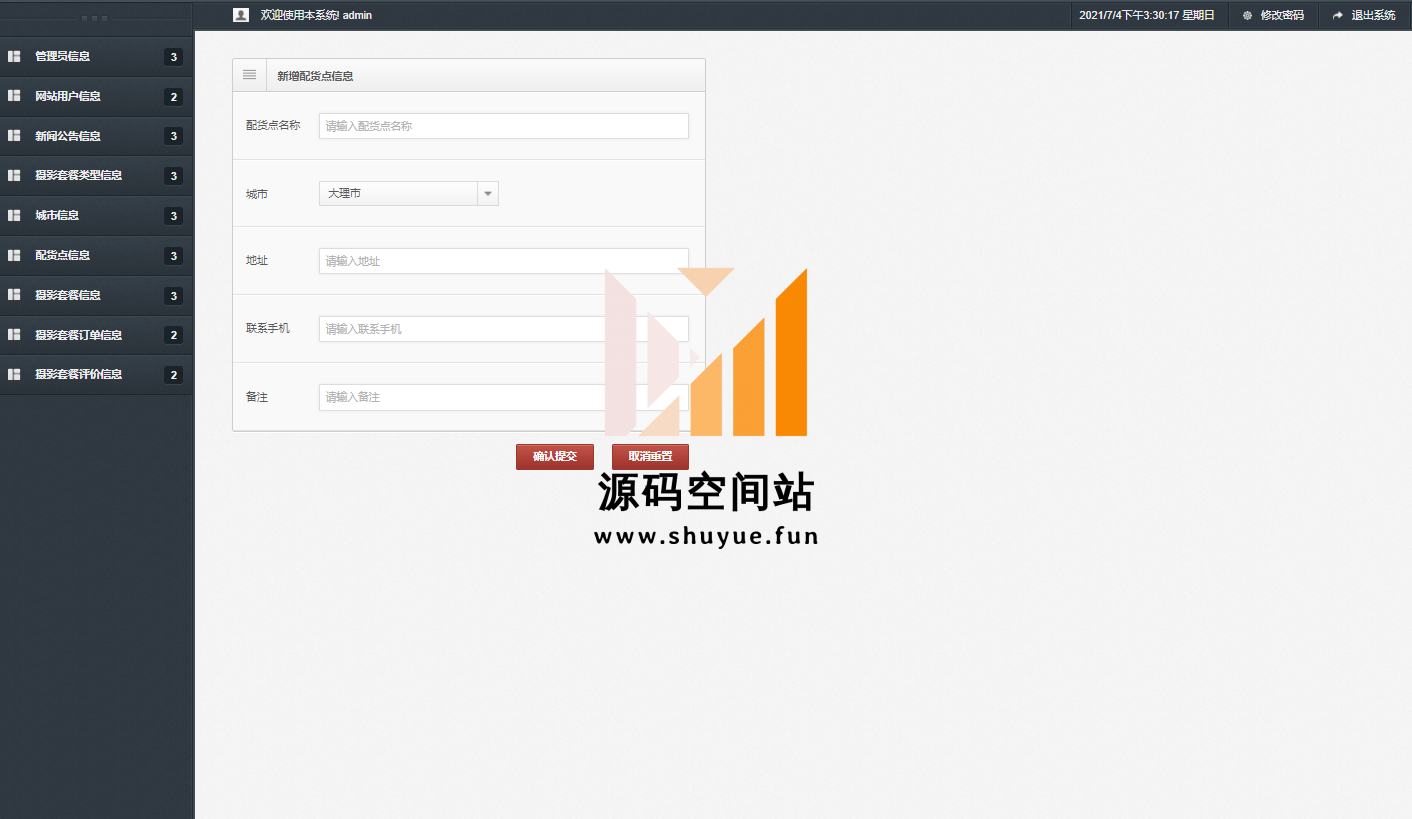This screenshot has height=819, width=1412.
Task: Click the 修改密码 link
Action: point(1282,15)
